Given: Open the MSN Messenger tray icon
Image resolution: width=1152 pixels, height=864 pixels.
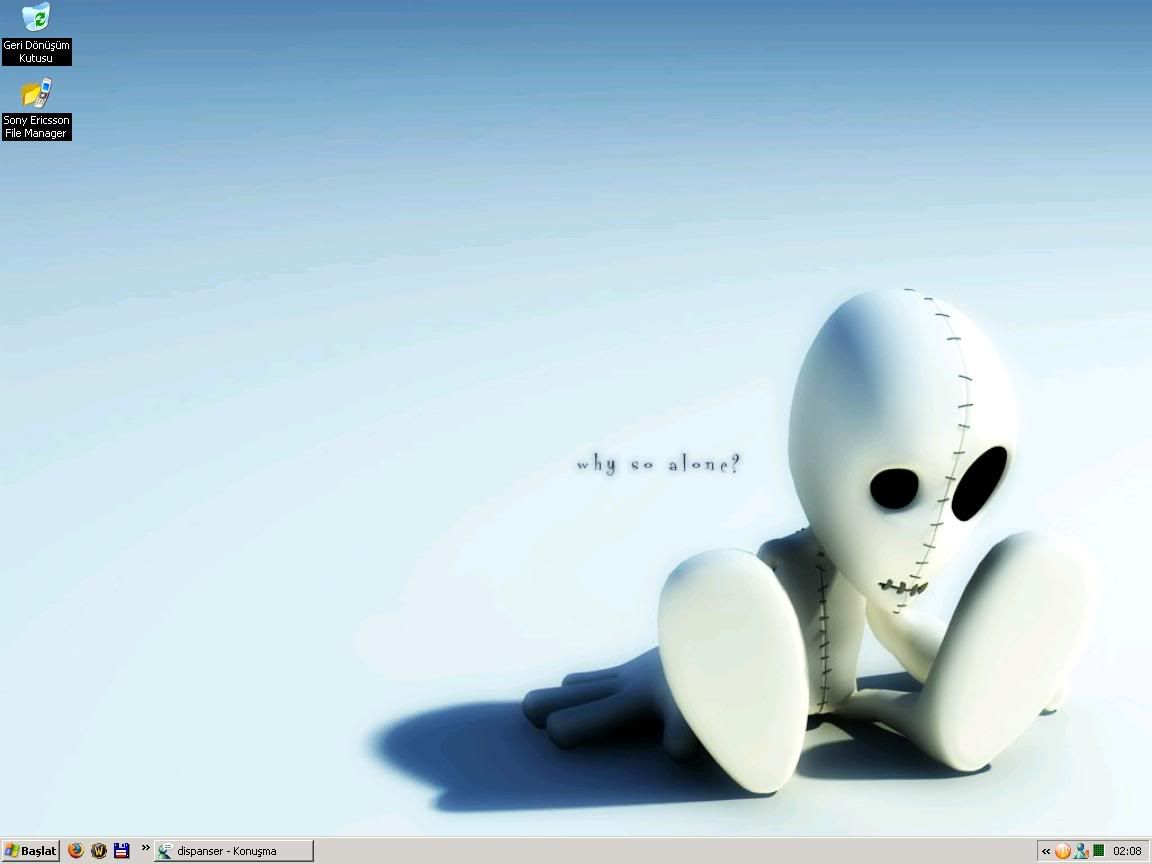Looking at the screenshot, I should (1081, 852).
